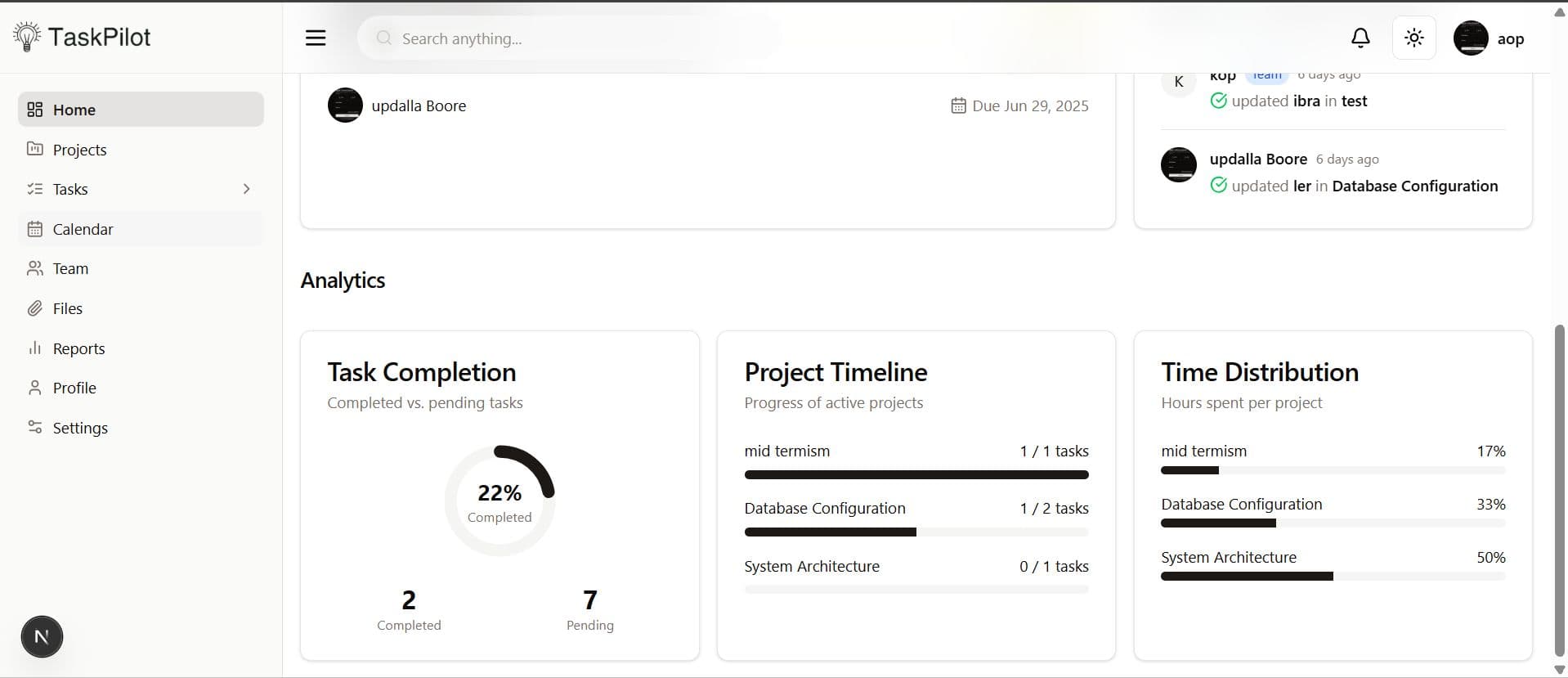Image resolution: width=1568 pixels, height=678 pixels.
Task: Click the search magnifier icon
Action: tap(383, 38)
